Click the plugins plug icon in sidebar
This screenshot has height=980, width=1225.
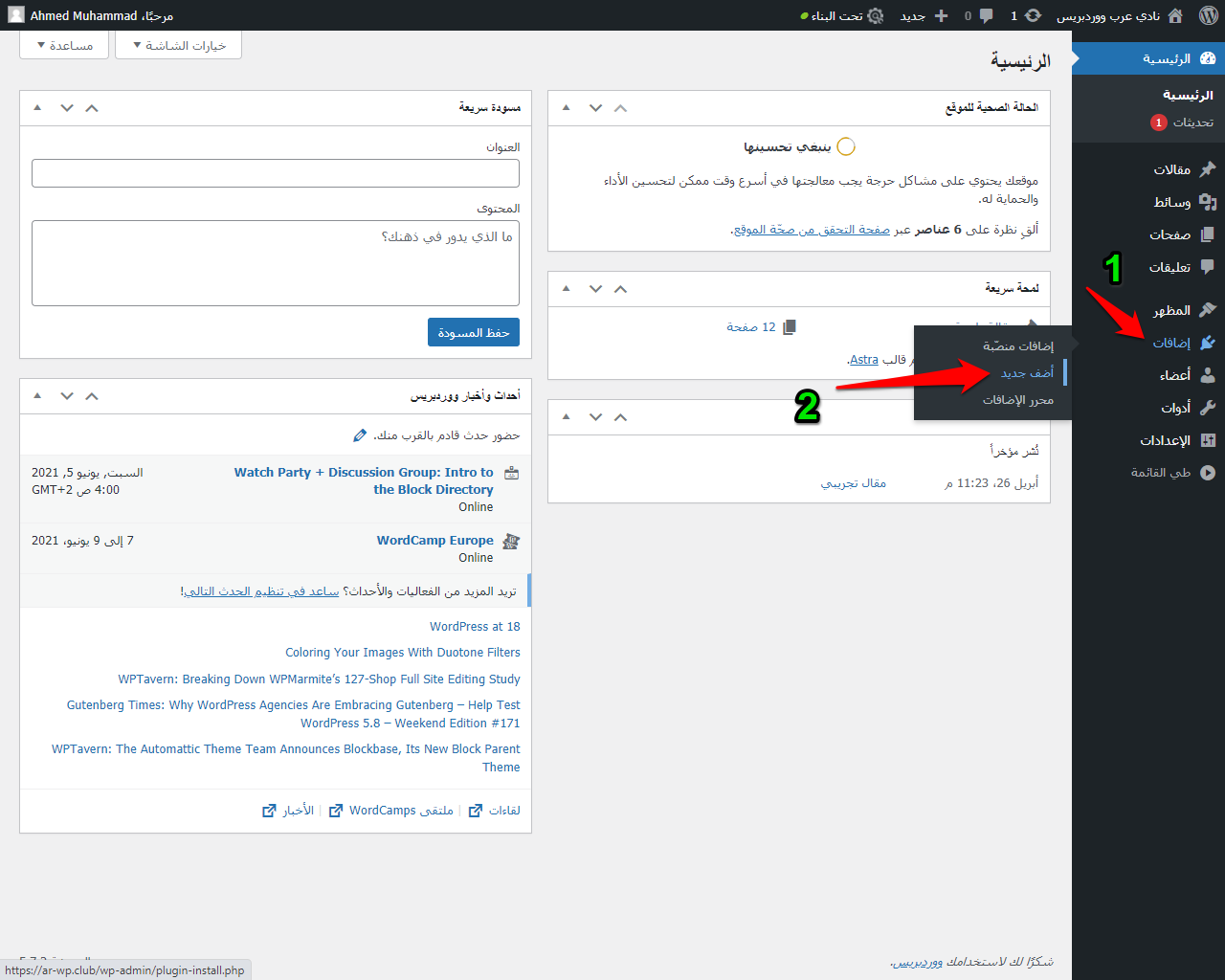pos(1208,343)
